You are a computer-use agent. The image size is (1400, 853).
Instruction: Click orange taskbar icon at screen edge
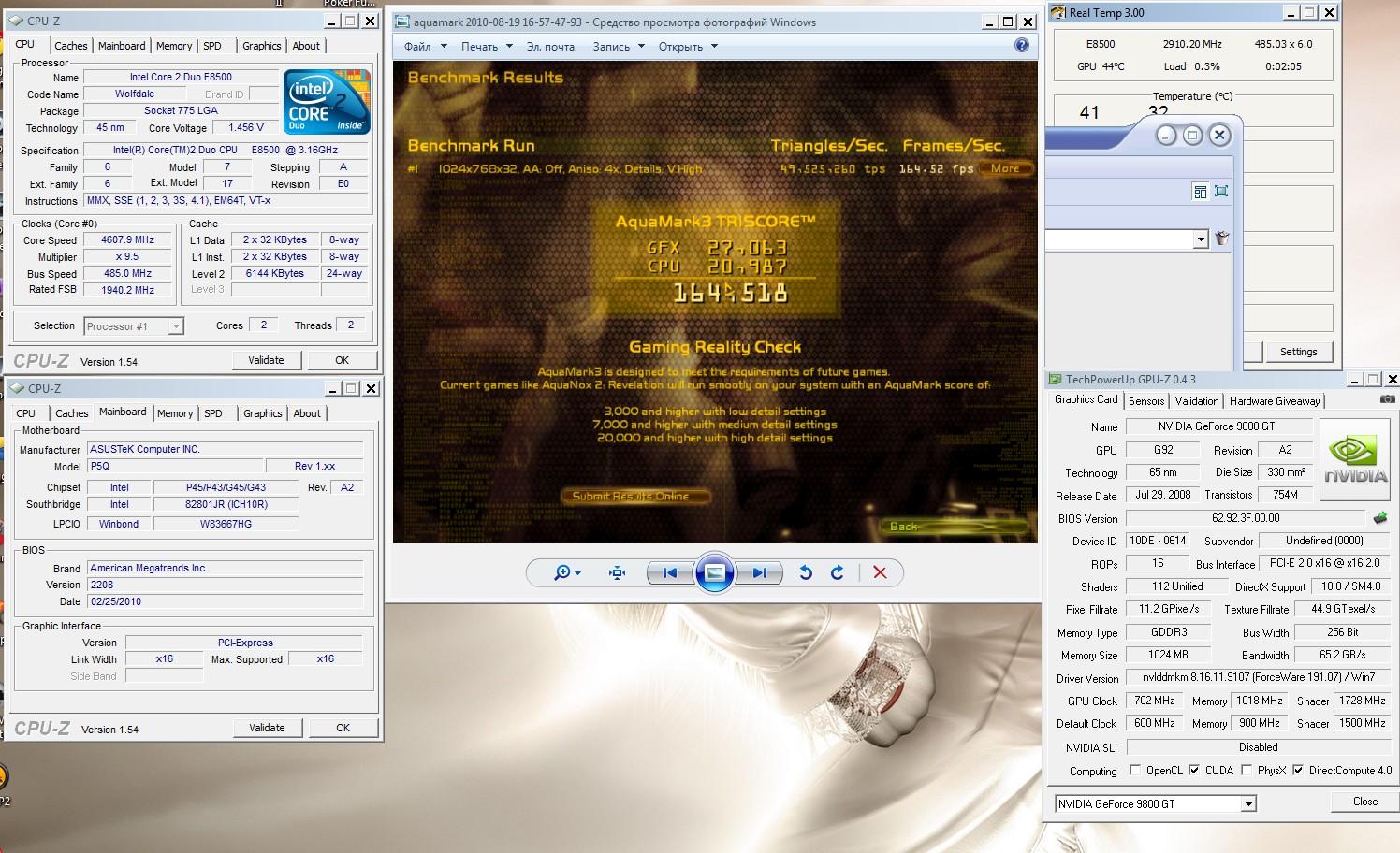click(x=4, y=776)
